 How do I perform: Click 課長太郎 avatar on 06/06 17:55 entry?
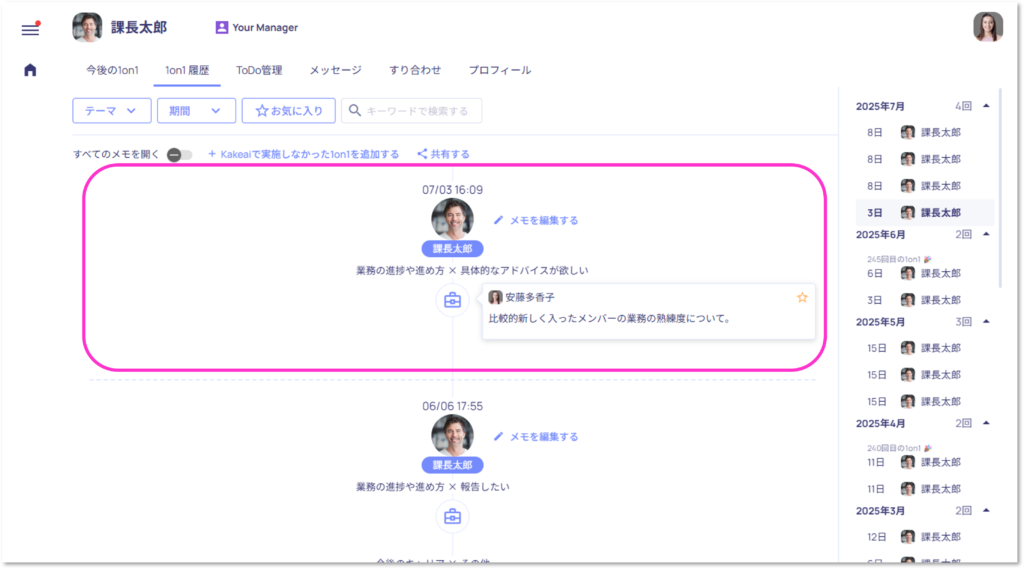453,435
